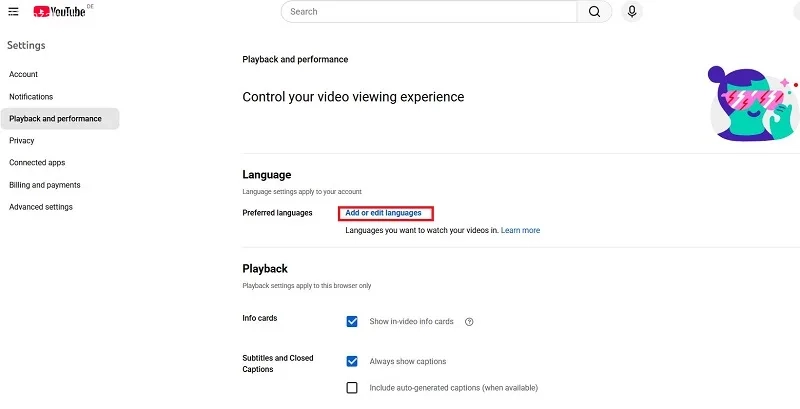Go to Notifications settings
The image size is (800, 409).
click(31, 96)
